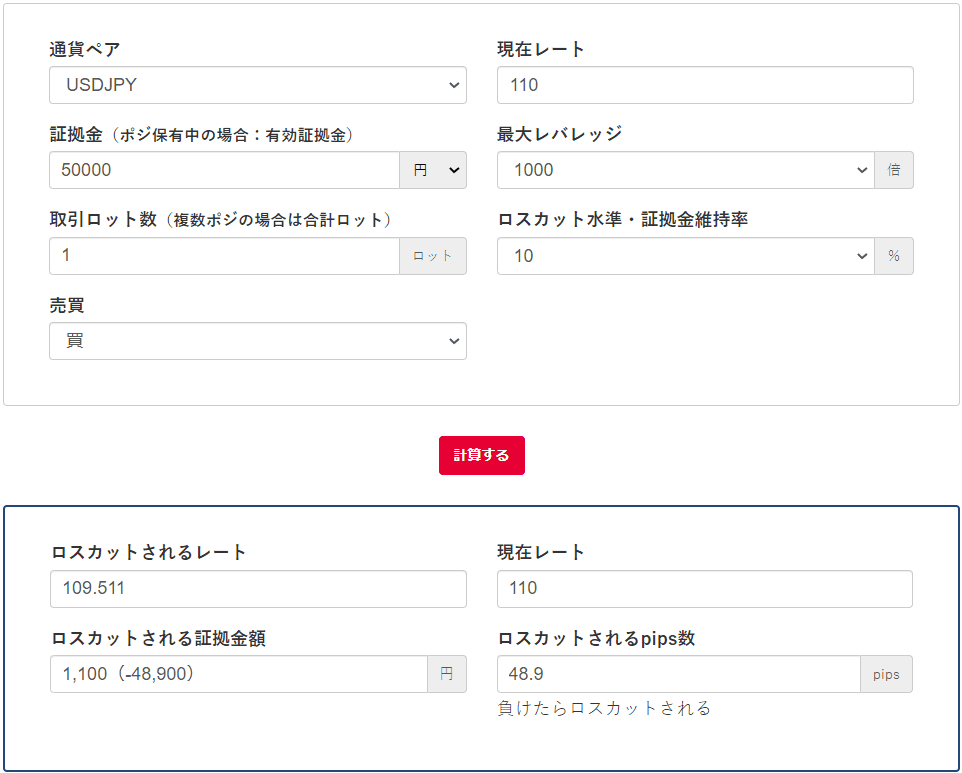The image size is (962, 773).
Task: Expand the 最大レバレッジ dropdown showing 1000
Action: [685, 170]
